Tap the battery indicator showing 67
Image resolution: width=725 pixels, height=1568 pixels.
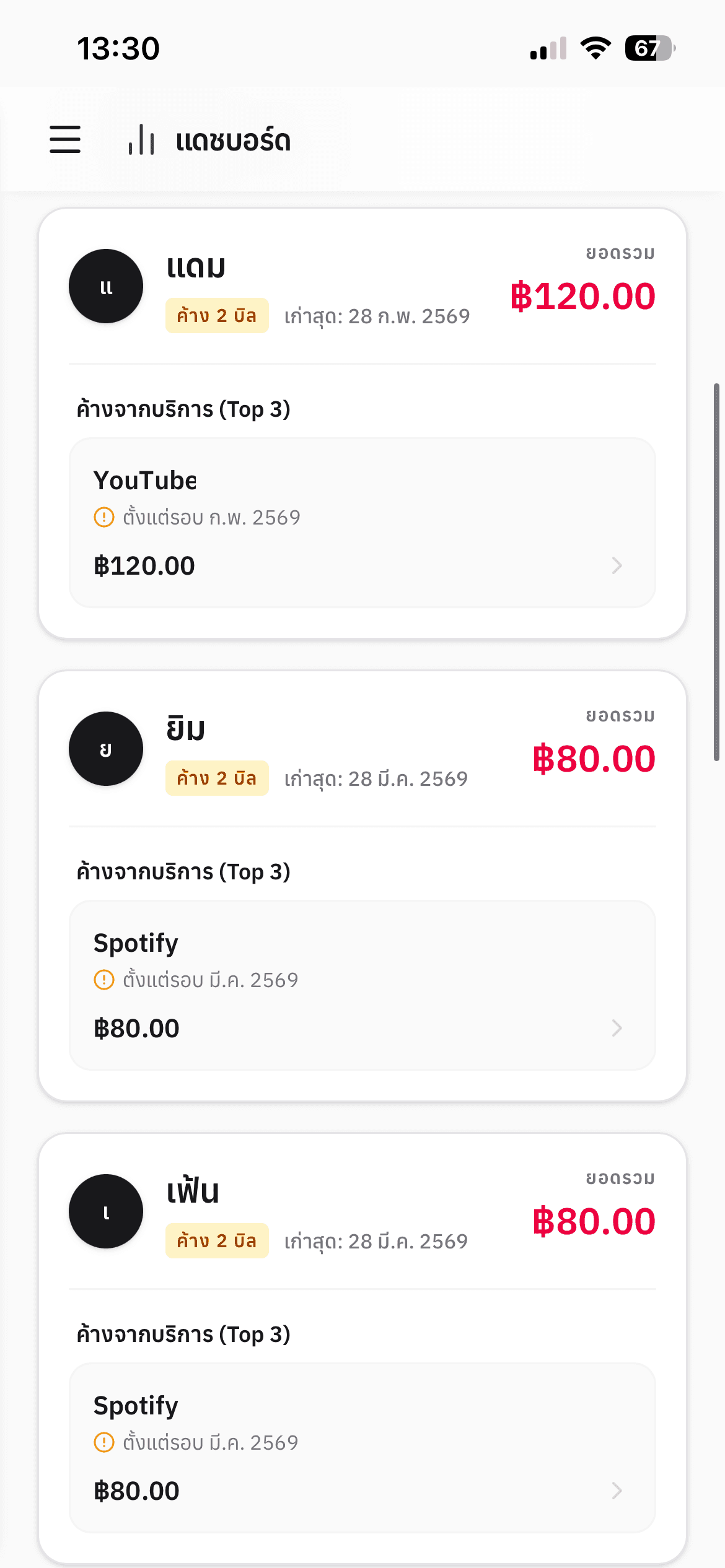pyautogui.click(x=649, y=48)
